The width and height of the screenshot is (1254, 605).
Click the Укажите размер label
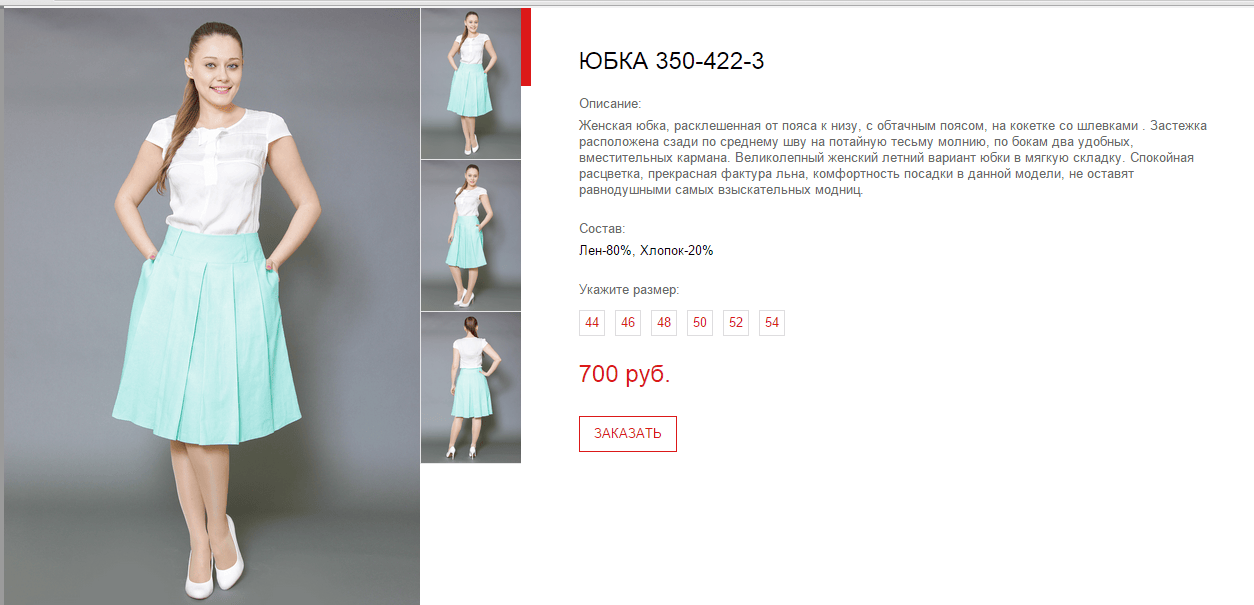click(629, 290)
